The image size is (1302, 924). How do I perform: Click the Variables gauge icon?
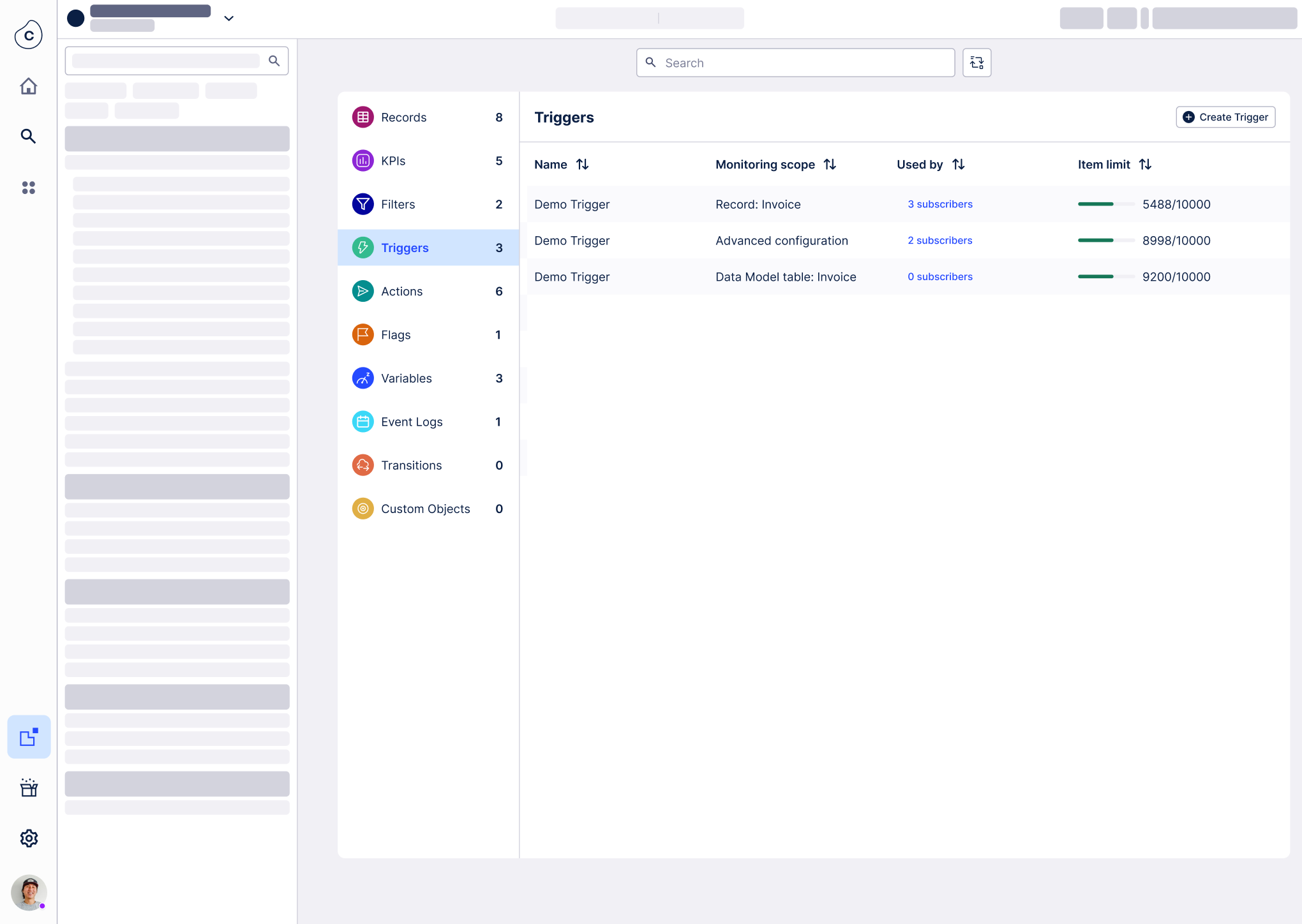click(x=363, y=378)
